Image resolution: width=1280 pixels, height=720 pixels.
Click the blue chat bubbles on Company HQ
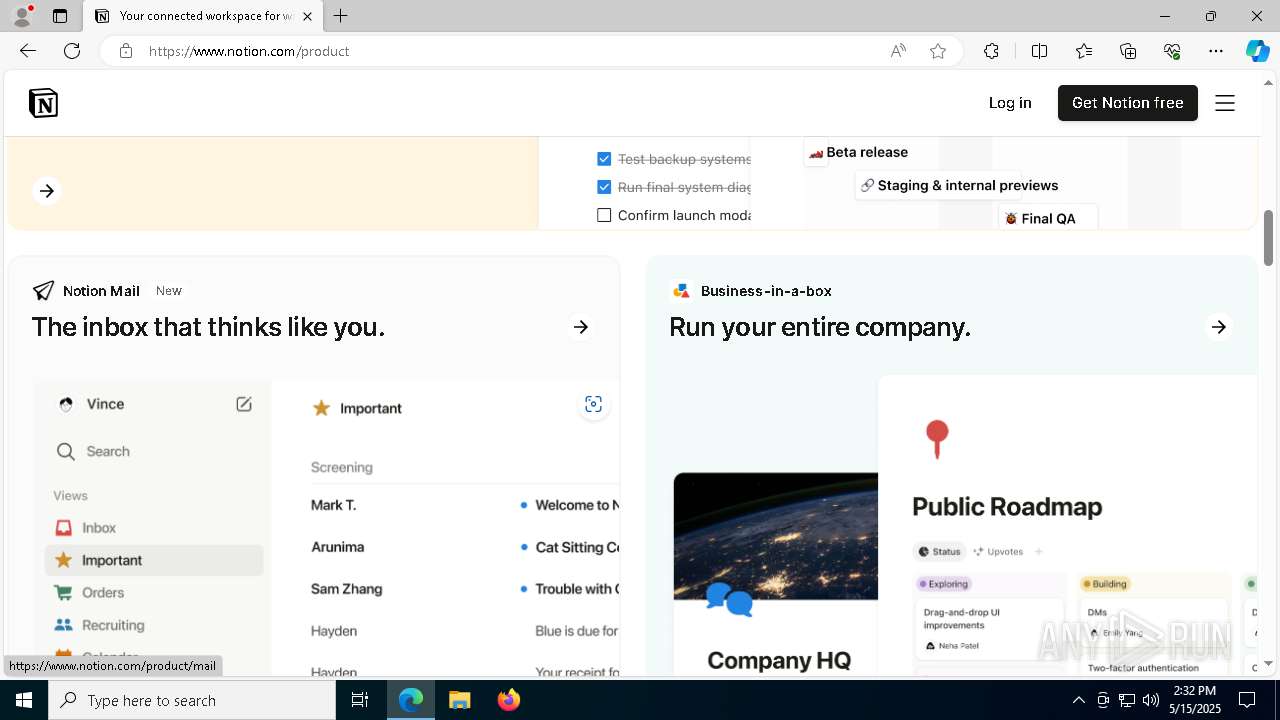click(729, 599)
